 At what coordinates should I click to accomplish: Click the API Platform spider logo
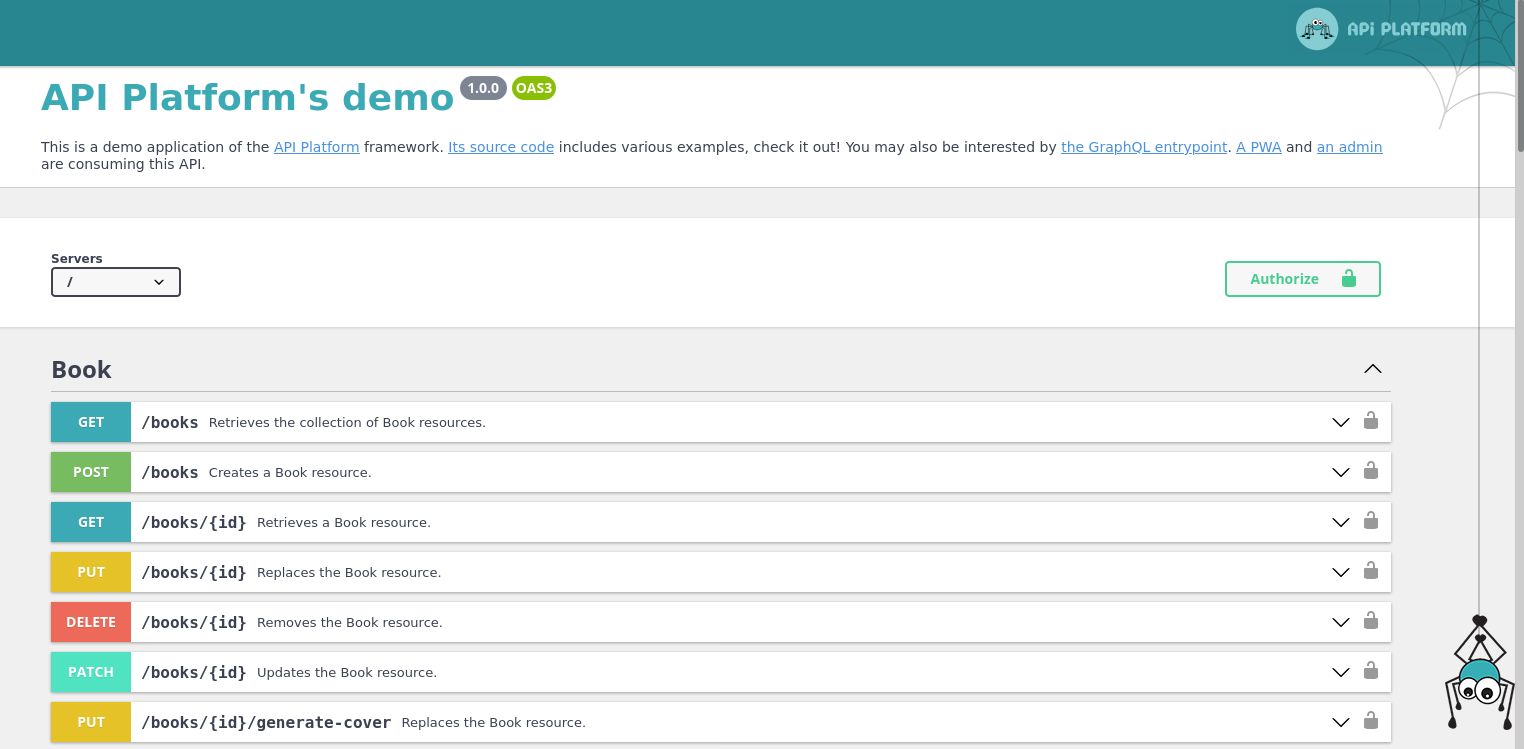click(x=1316, y=29)
